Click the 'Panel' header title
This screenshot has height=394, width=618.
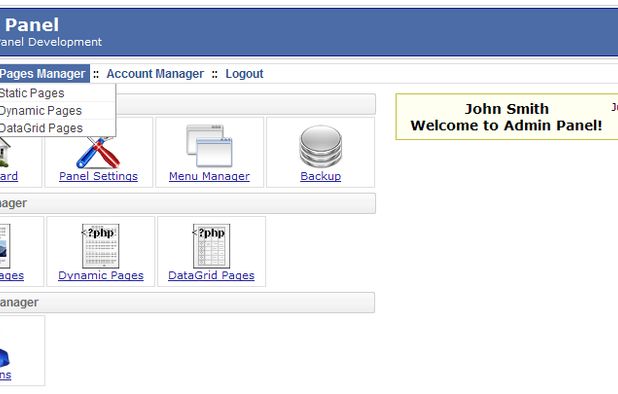pos(32,25)
